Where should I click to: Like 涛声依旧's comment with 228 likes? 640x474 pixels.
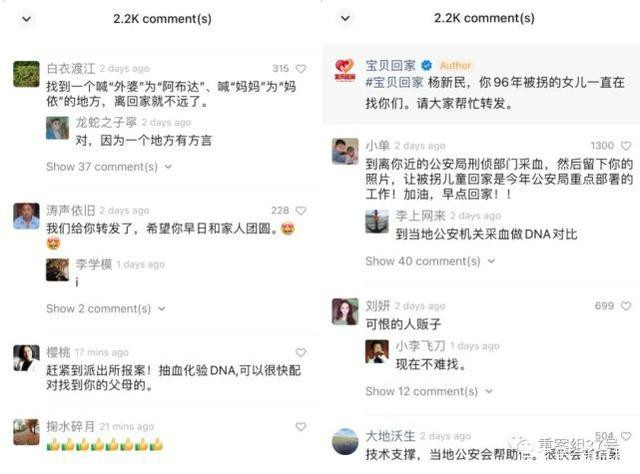tap(301, 211)
